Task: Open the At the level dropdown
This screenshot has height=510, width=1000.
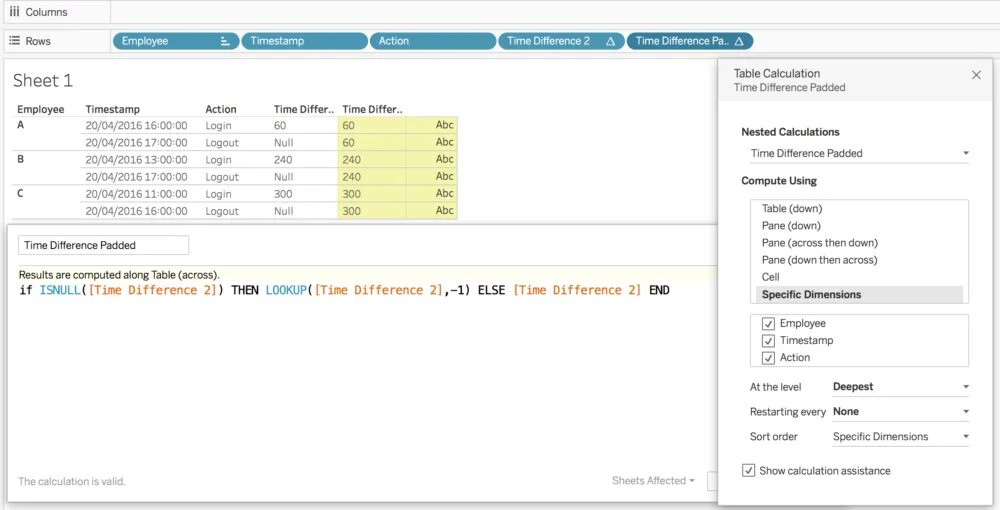Action: pyautogui.click(x=901, y=387)
